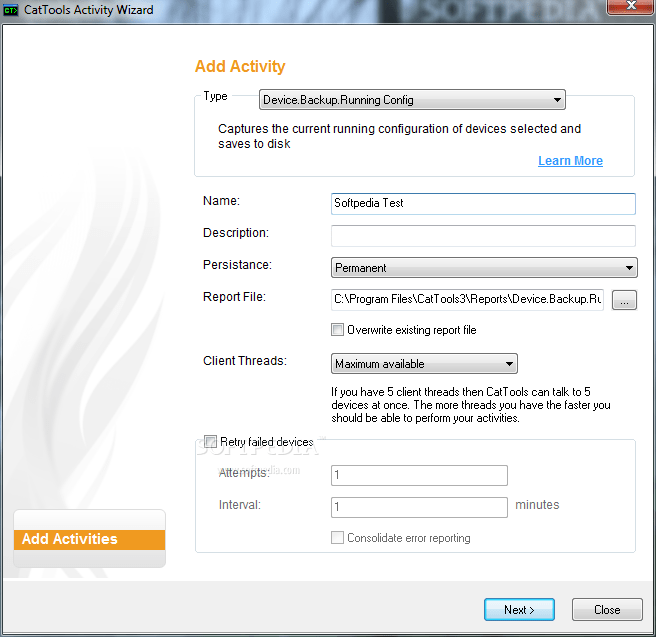Click the Report File label
656x637 pixels.
point(234,297)
